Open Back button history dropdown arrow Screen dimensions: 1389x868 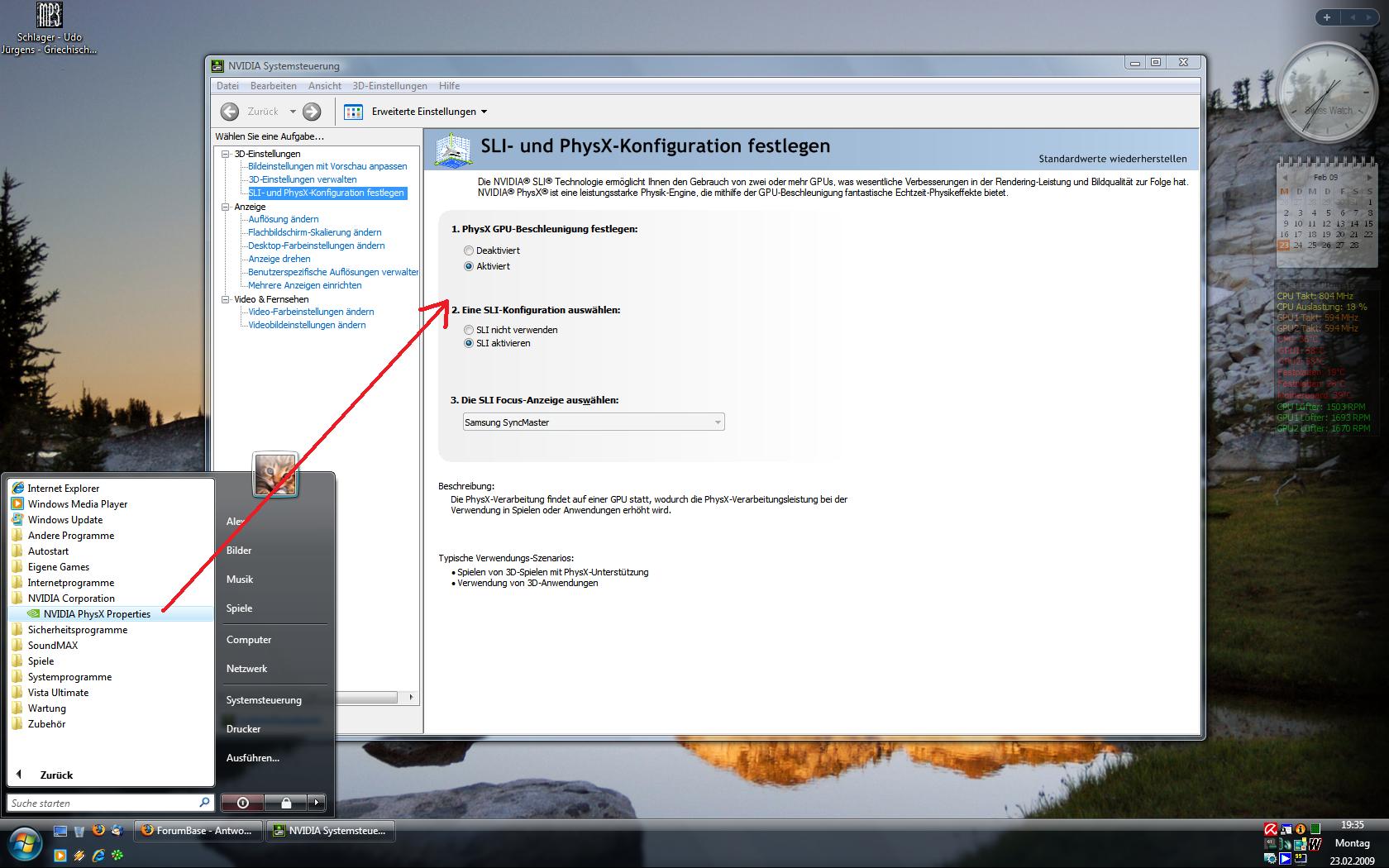click(x=293, y=112)
